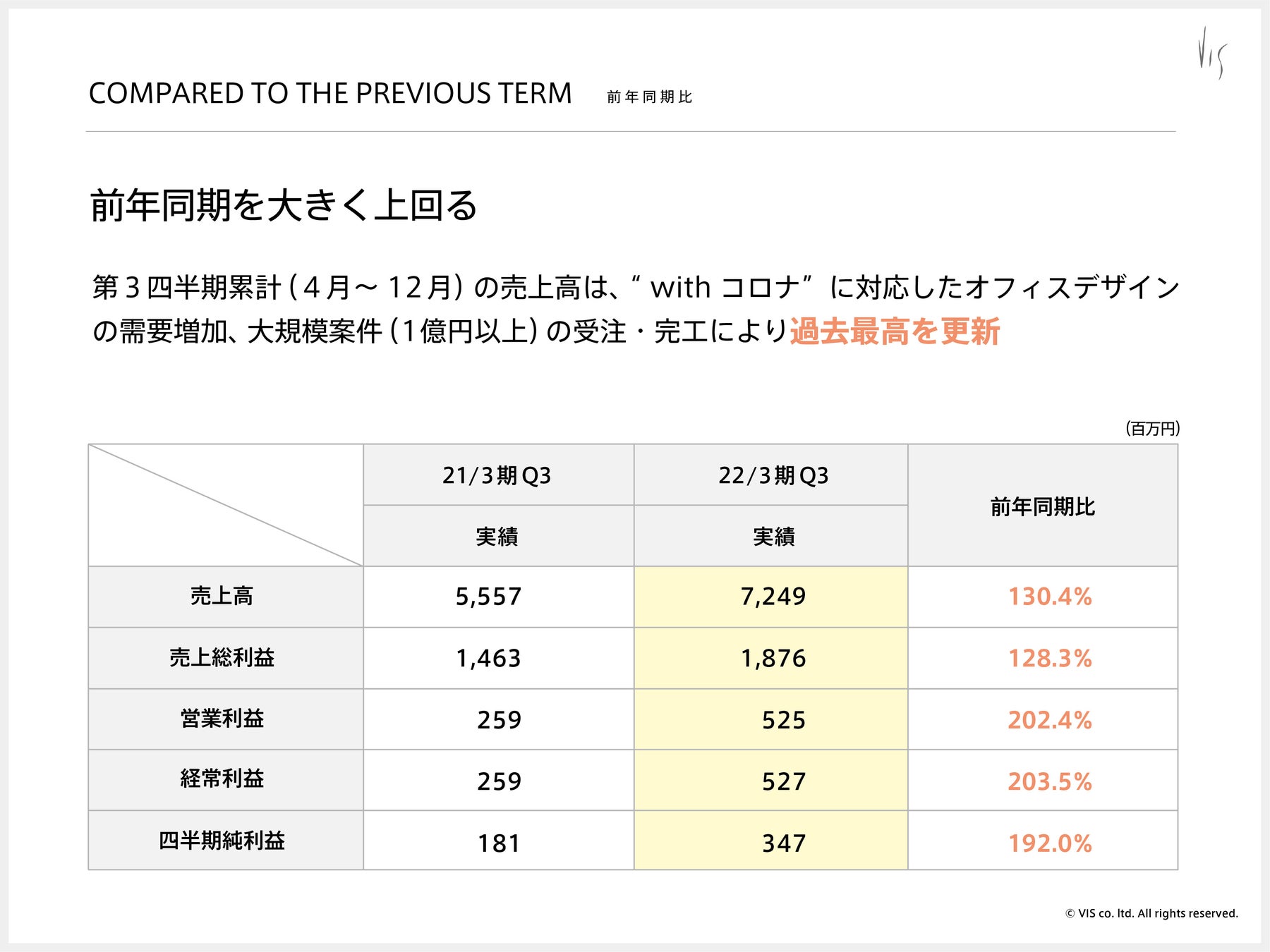Image resolution: width=1270 pixels, height=952 pixels.
Task: Click the 22/3期 Q3 column header
Action: [x=773, y=476]
